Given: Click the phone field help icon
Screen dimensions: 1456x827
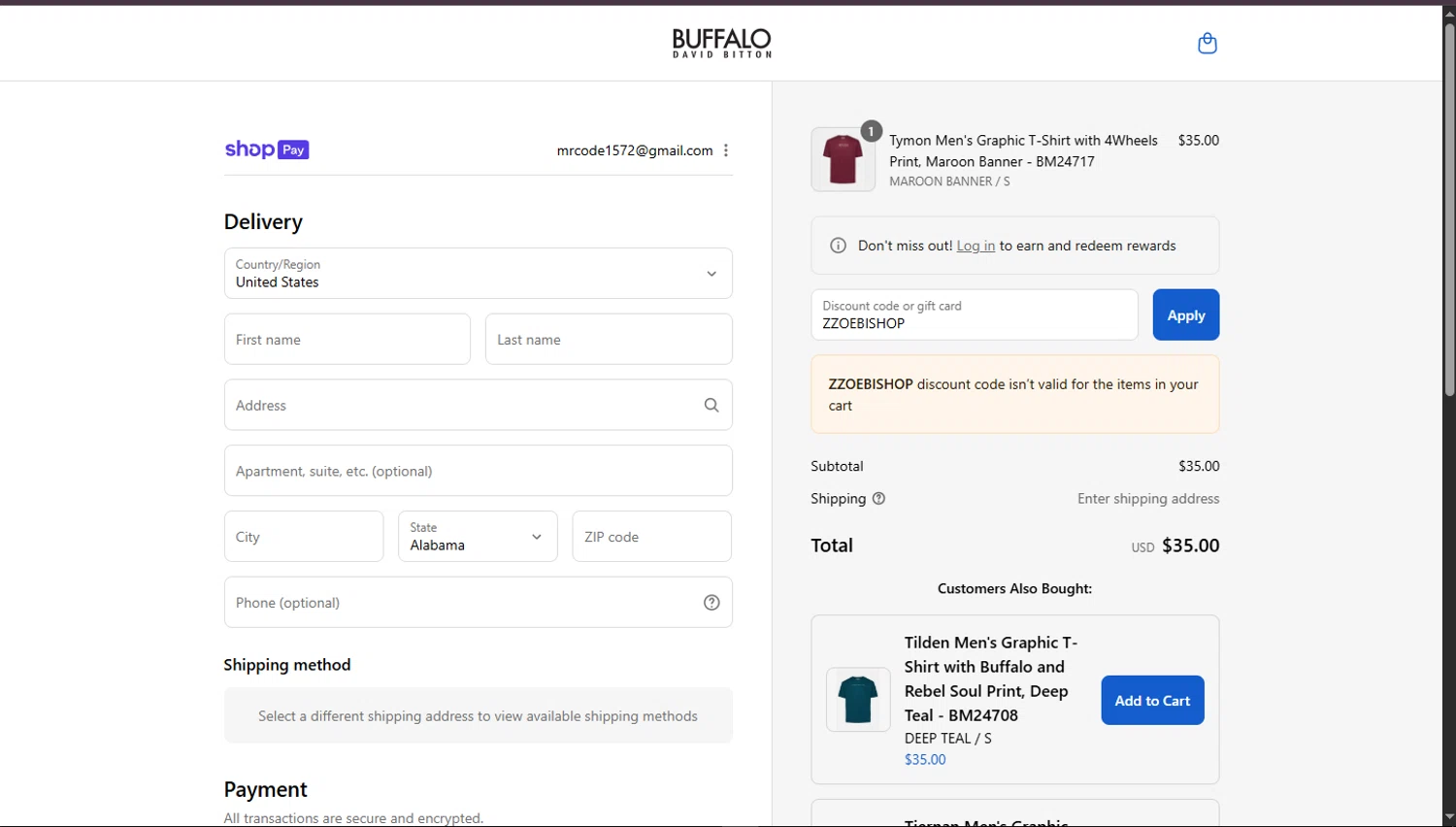Looking at the screenshot, I should point(711,603).
